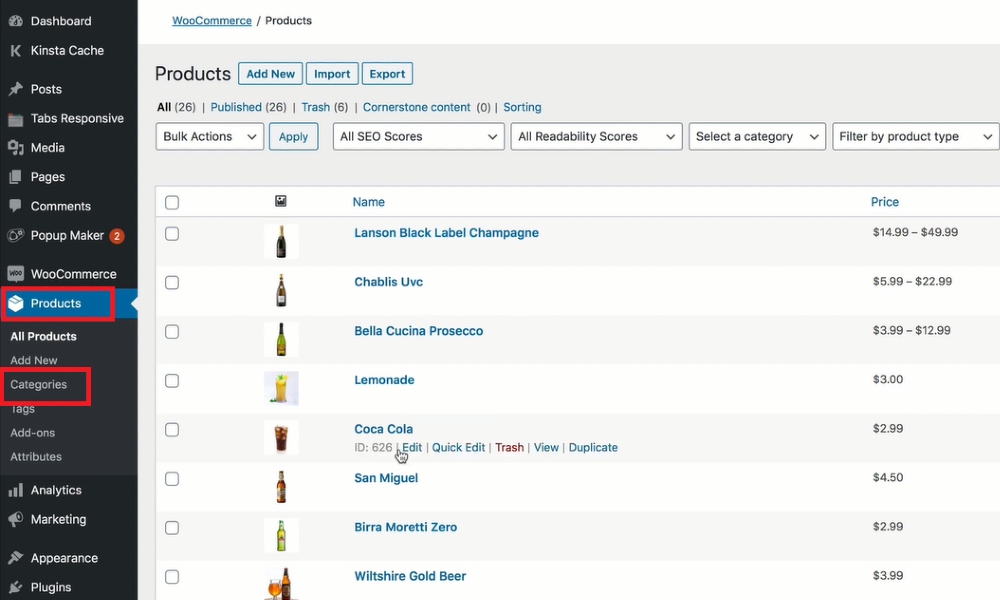Open the Attributes submenu item
Screen dimensions: 1000x600
tap(36, 457)
